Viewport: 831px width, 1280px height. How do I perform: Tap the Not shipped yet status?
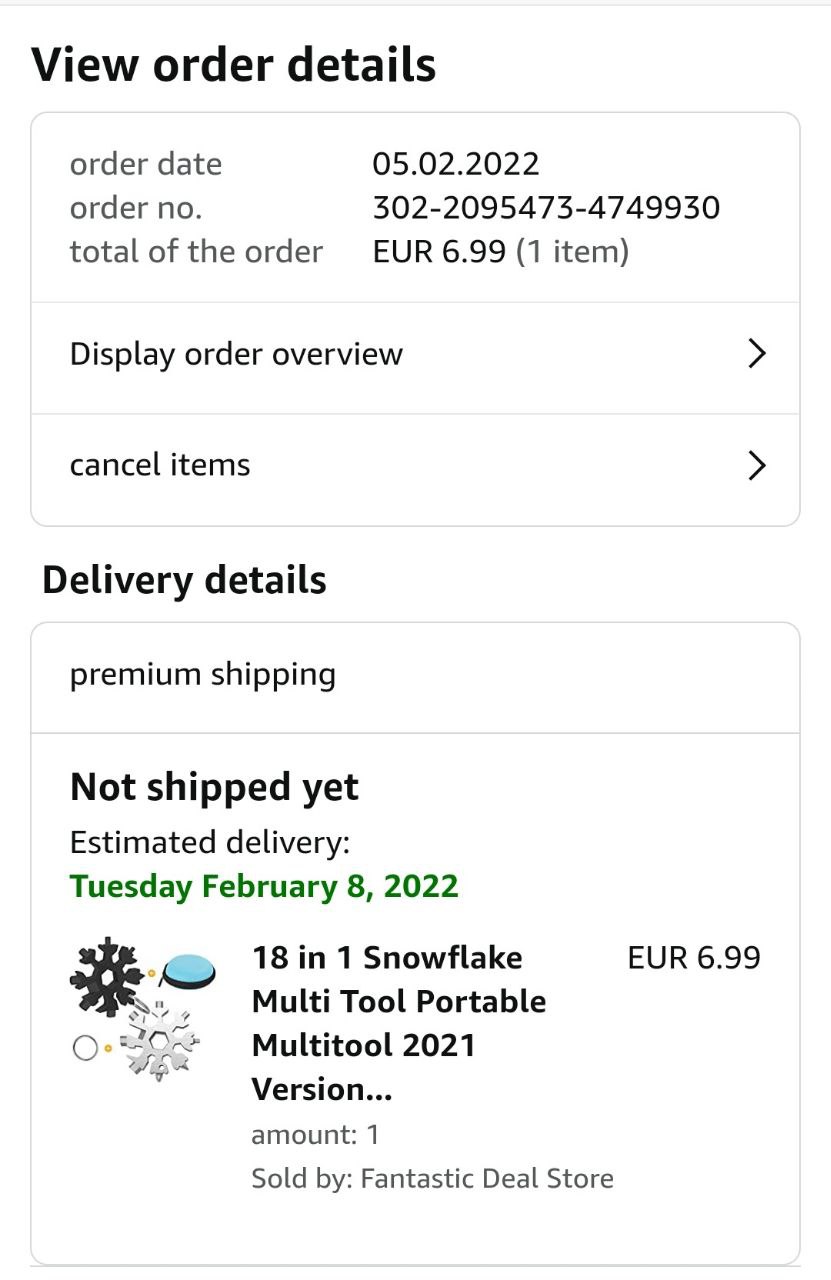214,788
